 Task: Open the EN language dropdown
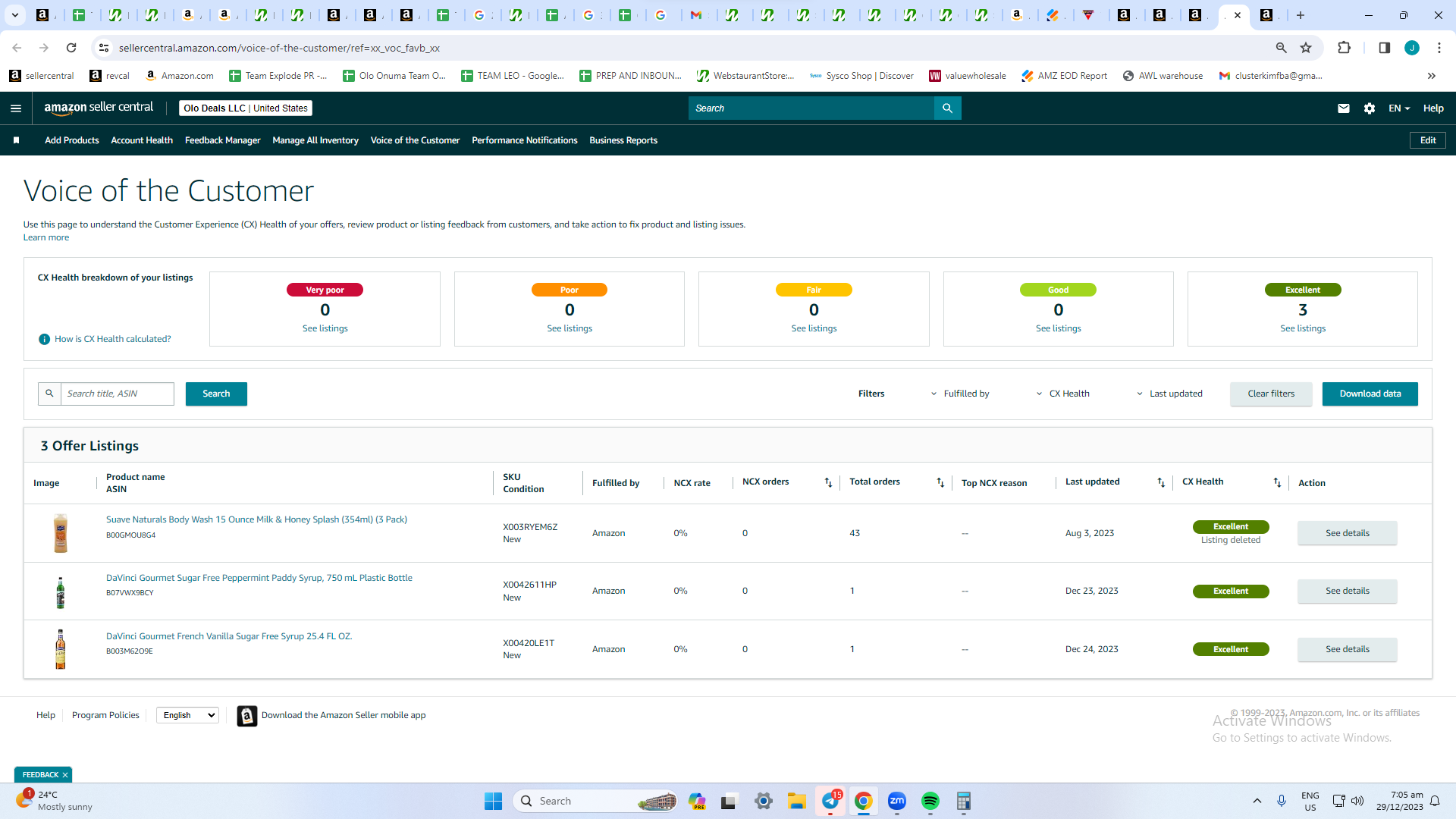tap(1399, 108)
